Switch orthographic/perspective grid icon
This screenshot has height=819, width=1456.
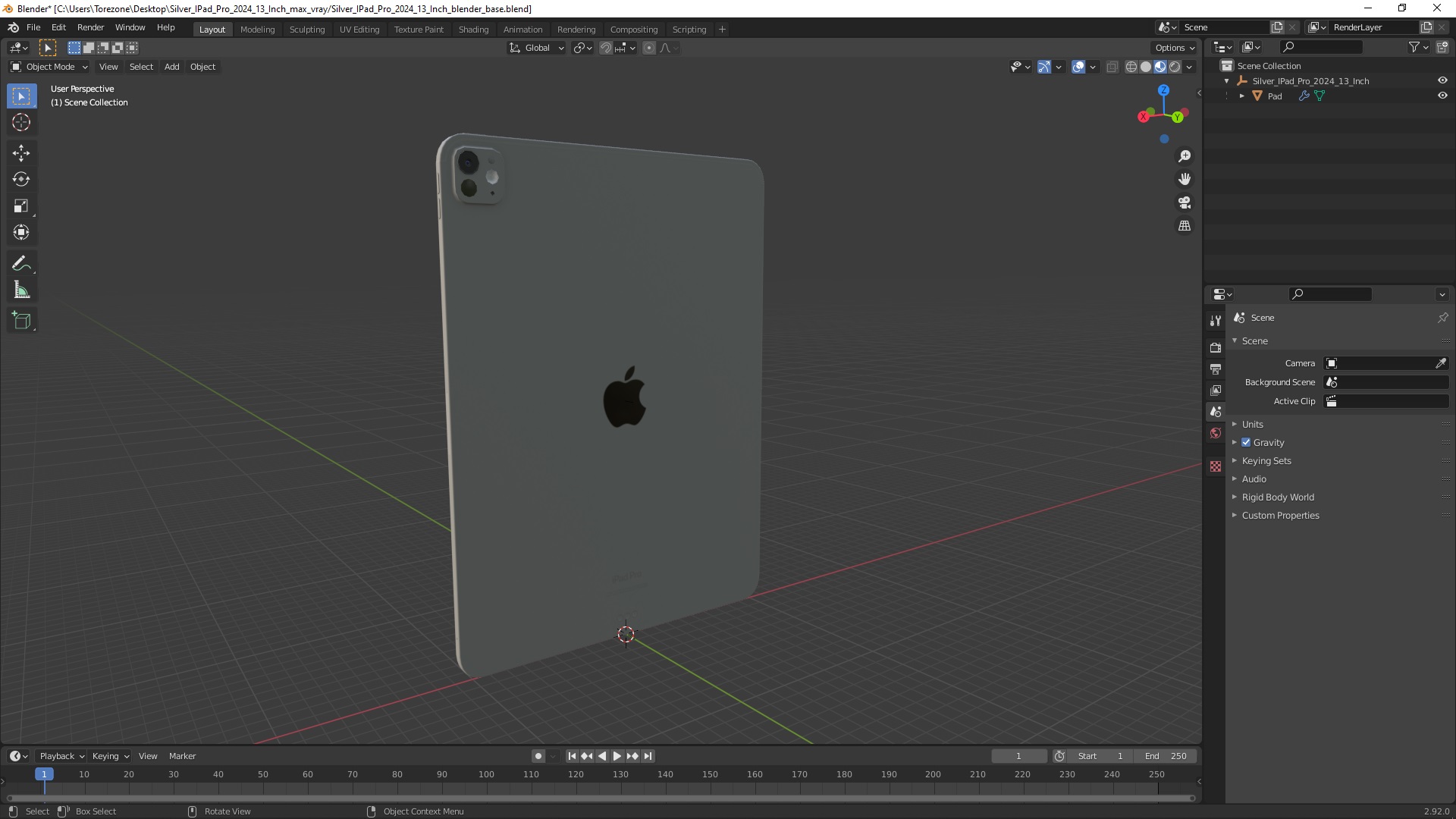coord(1185,226)
